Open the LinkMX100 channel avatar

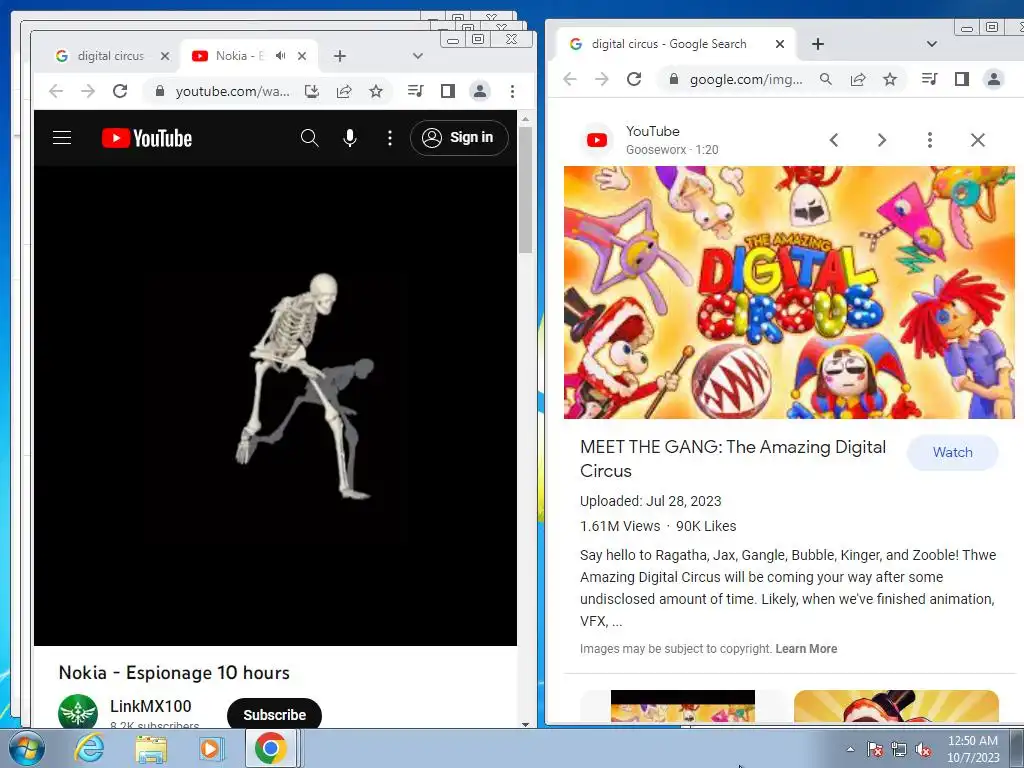(78, 711)
